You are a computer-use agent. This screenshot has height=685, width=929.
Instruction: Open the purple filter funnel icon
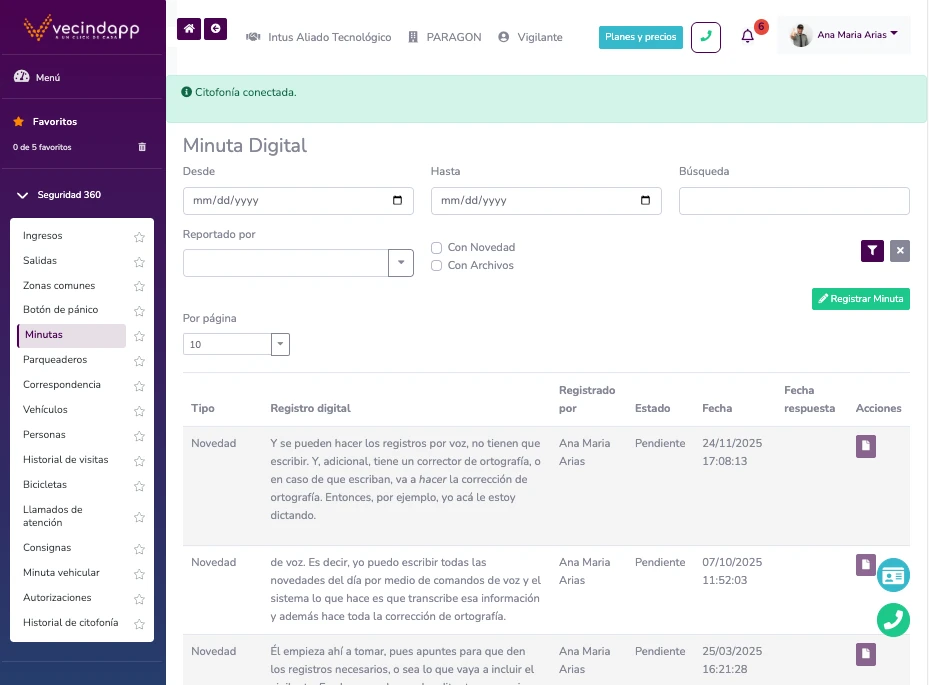[871, 251]
